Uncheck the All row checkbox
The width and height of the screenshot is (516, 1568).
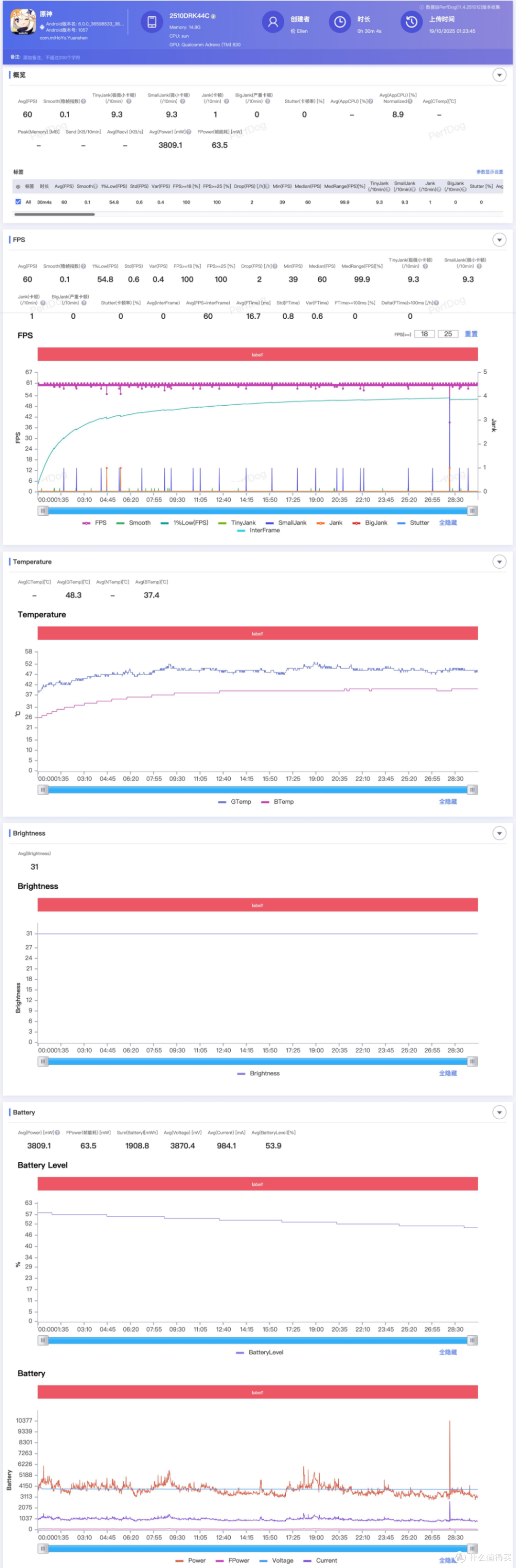click(18, 202)
